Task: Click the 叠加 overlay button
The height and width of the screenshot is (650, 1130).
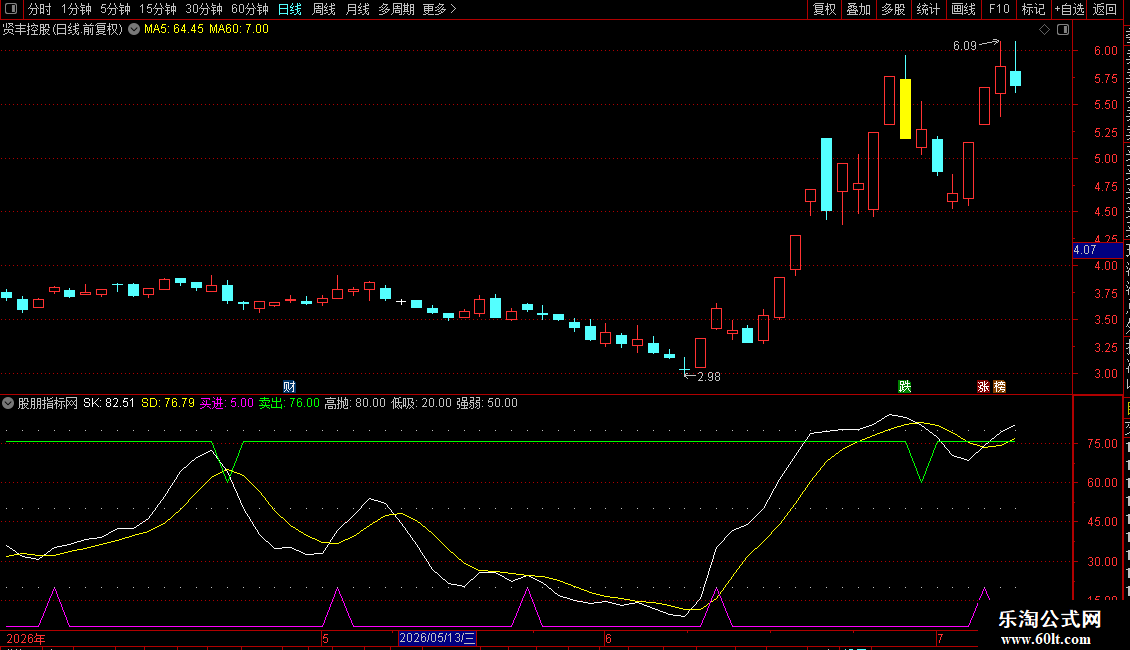Action: 858,9
